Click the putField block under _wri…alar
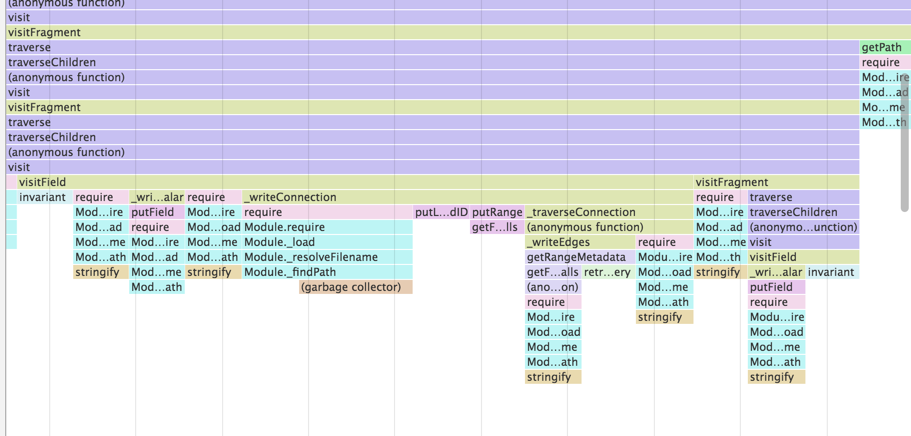911x436 pixels. coord(157,212)
